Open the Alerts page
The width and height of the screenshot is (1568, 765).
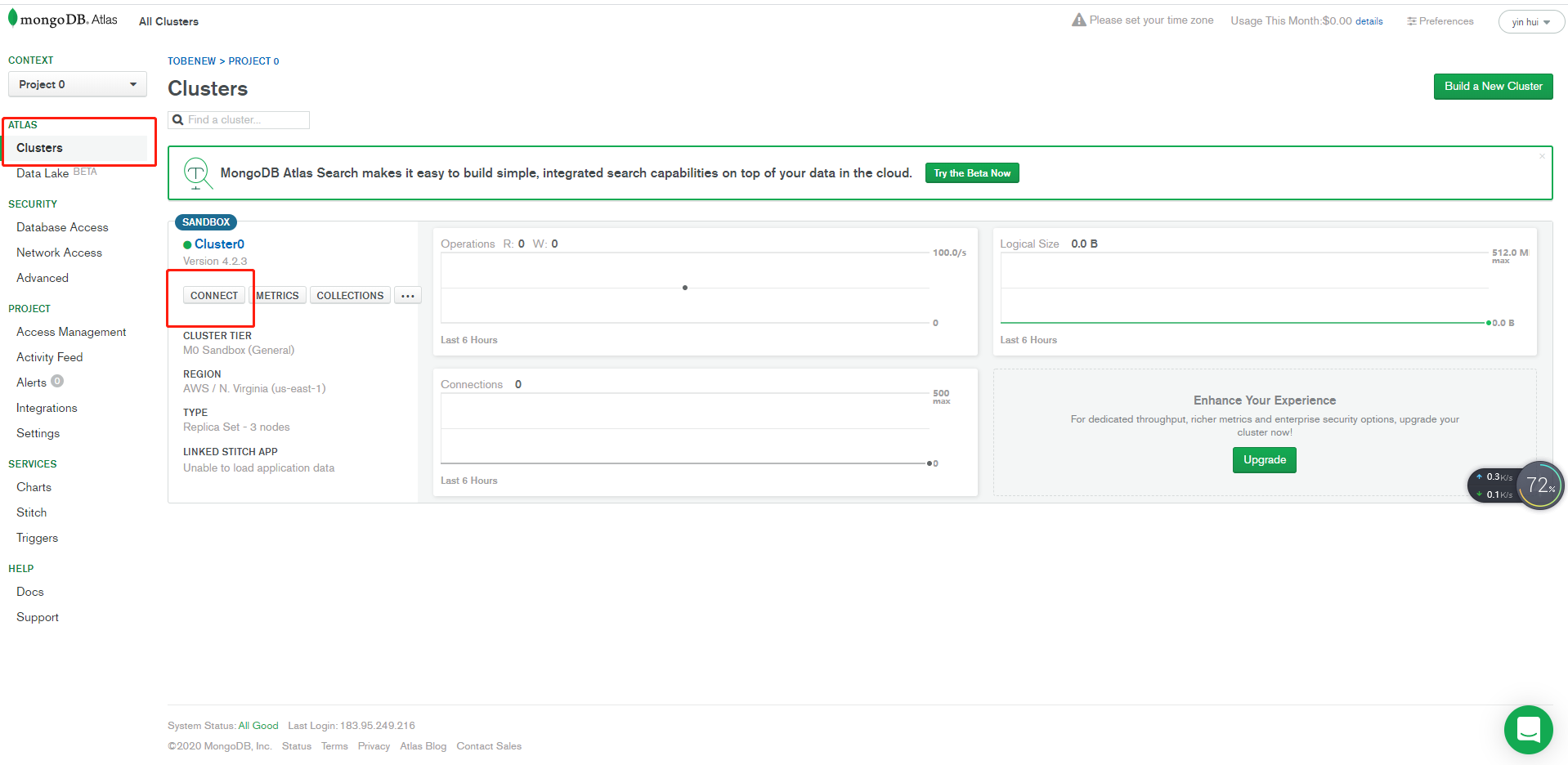[x=31, y=382]
